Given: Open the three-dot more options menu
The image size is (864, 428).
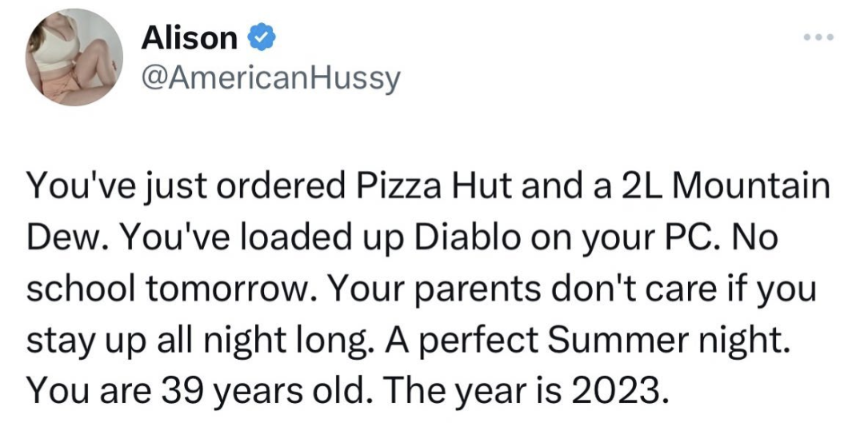Looking at the screenshot, I should click(x=818, y=37).
